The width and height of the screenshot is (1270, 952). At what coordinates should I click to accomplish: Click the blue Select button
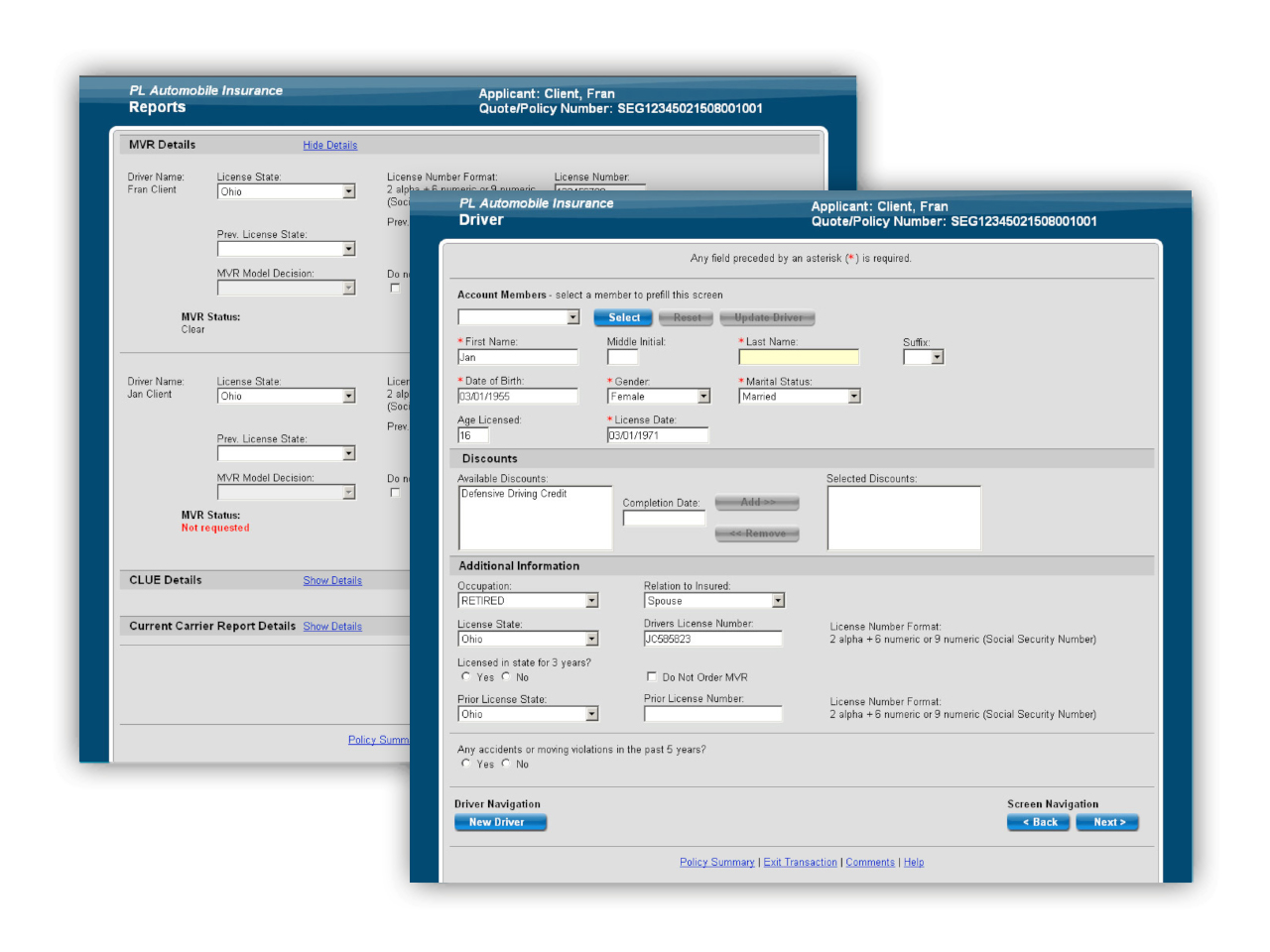coord(623,318)
